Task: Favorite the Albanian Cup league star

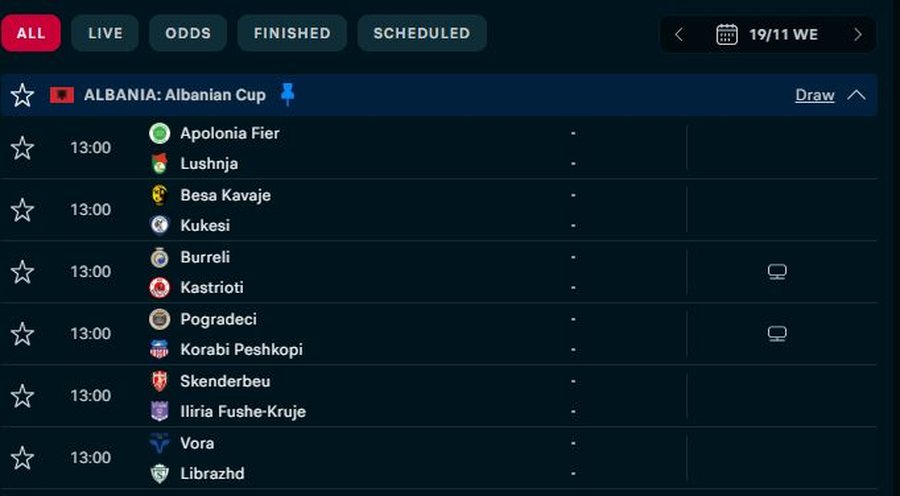Action: pyautogui.click(x=22, y=95)
